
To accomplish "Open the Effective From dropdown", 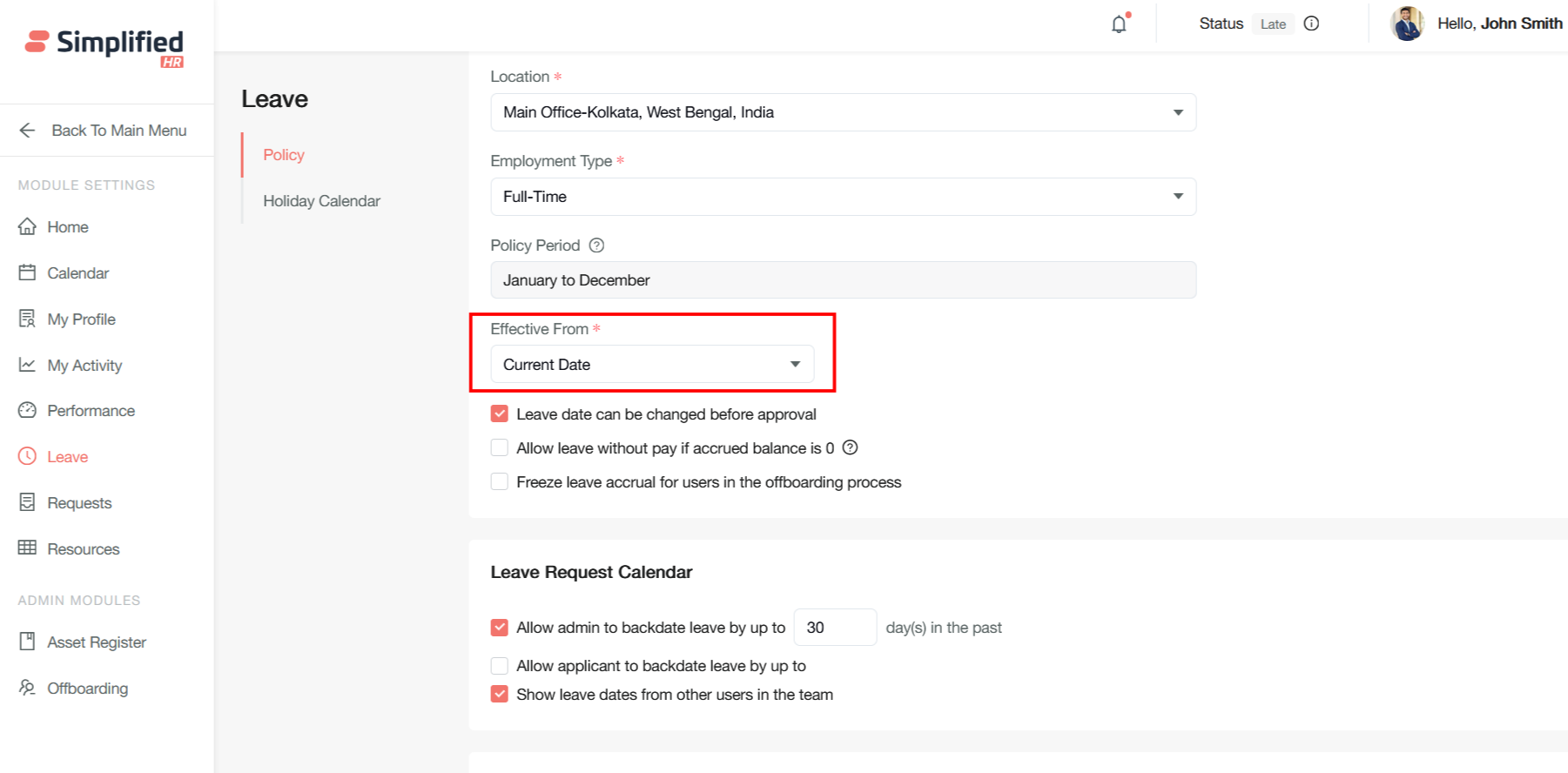I will [652, 364].
